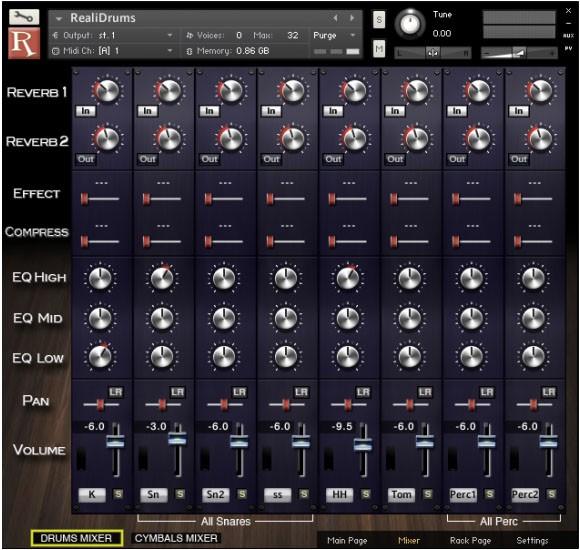Solo the ss channel
580x550 pixels.
(304, 494)
